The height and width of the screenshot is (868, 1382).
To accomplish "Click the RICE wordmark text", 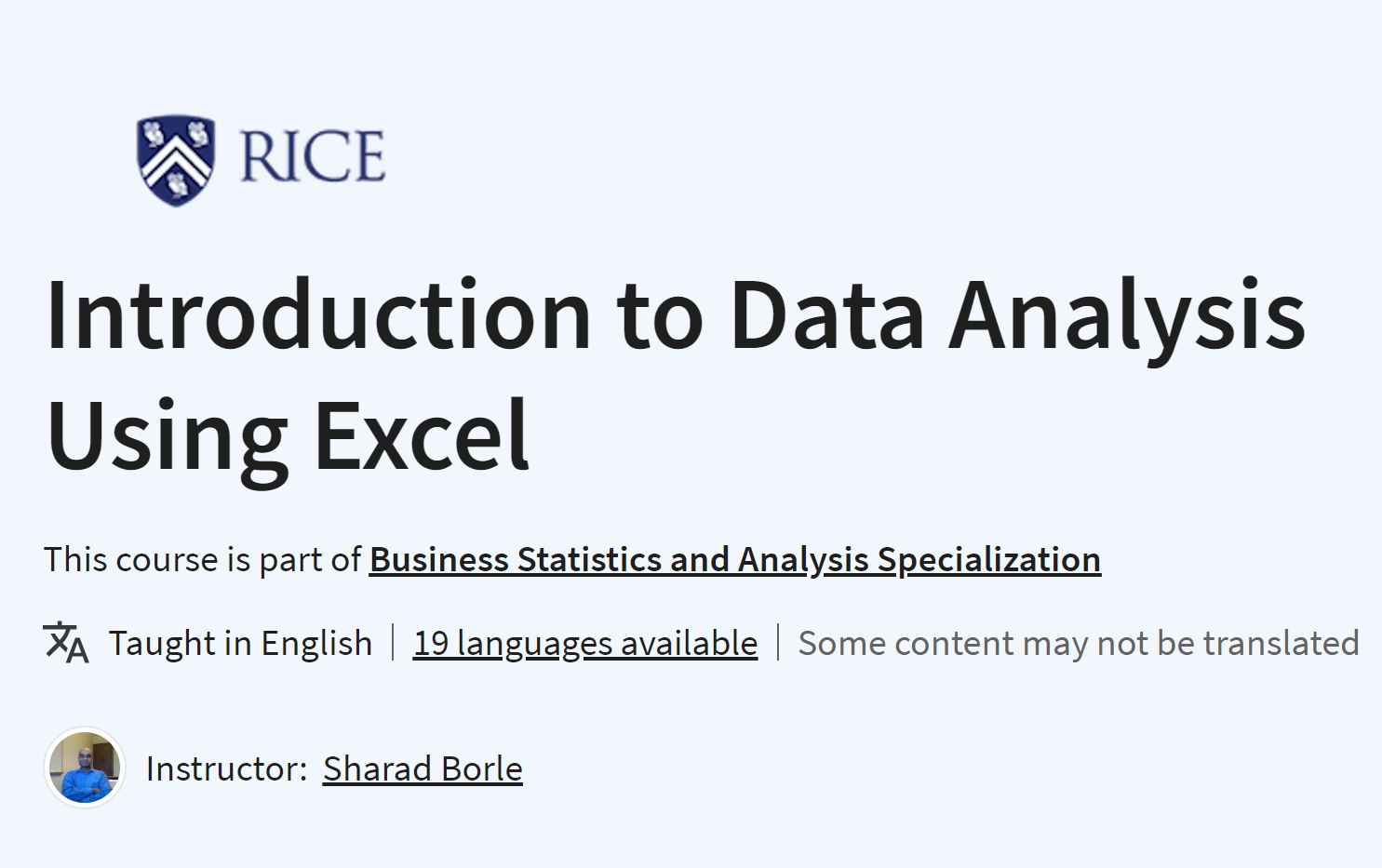I will [x=313, y=156].
